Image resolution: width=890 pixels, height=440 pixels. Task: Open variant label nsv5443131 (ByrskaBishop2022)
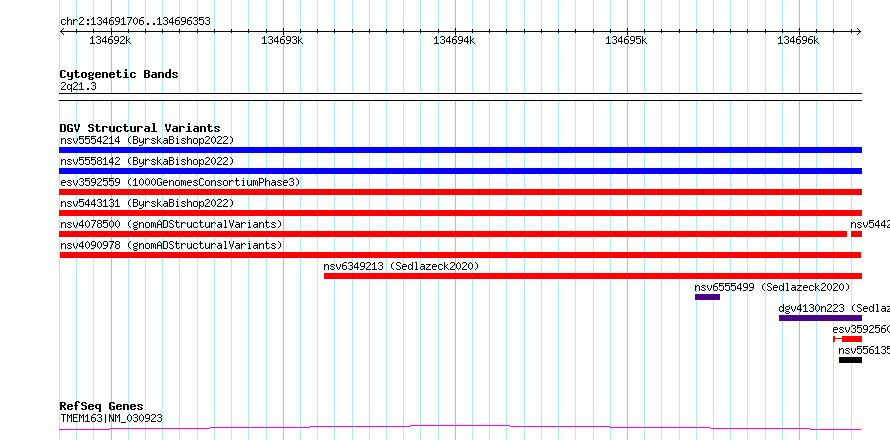coord(147,203)
